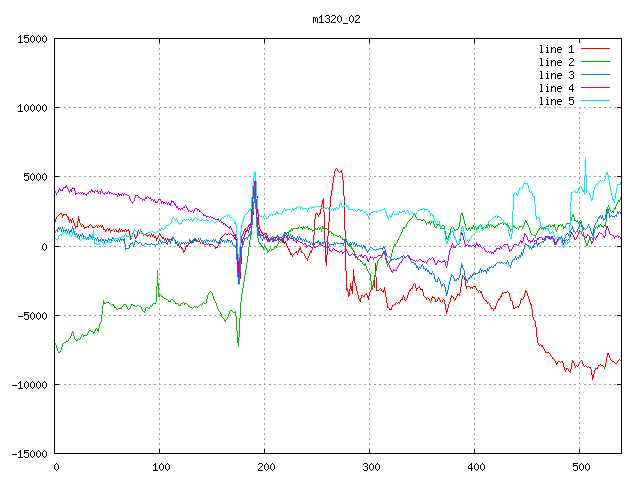Select the 'line 2' legend label
This screenshot has height=480, width=640.
[557, 62]
